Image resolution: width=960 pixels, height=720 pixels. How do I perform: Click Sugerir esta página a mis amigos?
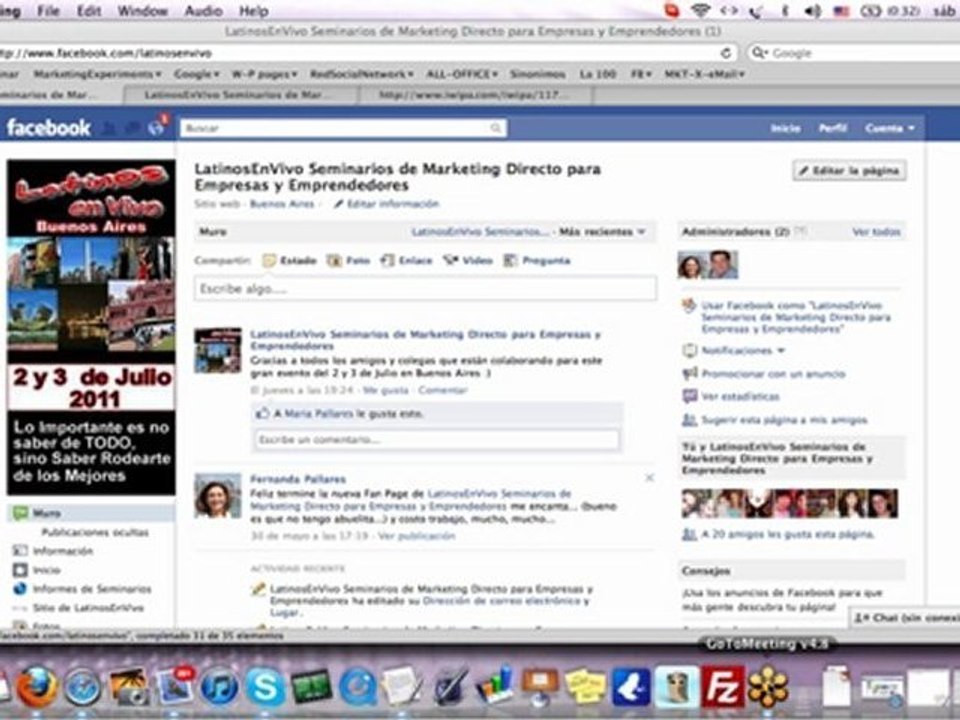click(784, 420)
